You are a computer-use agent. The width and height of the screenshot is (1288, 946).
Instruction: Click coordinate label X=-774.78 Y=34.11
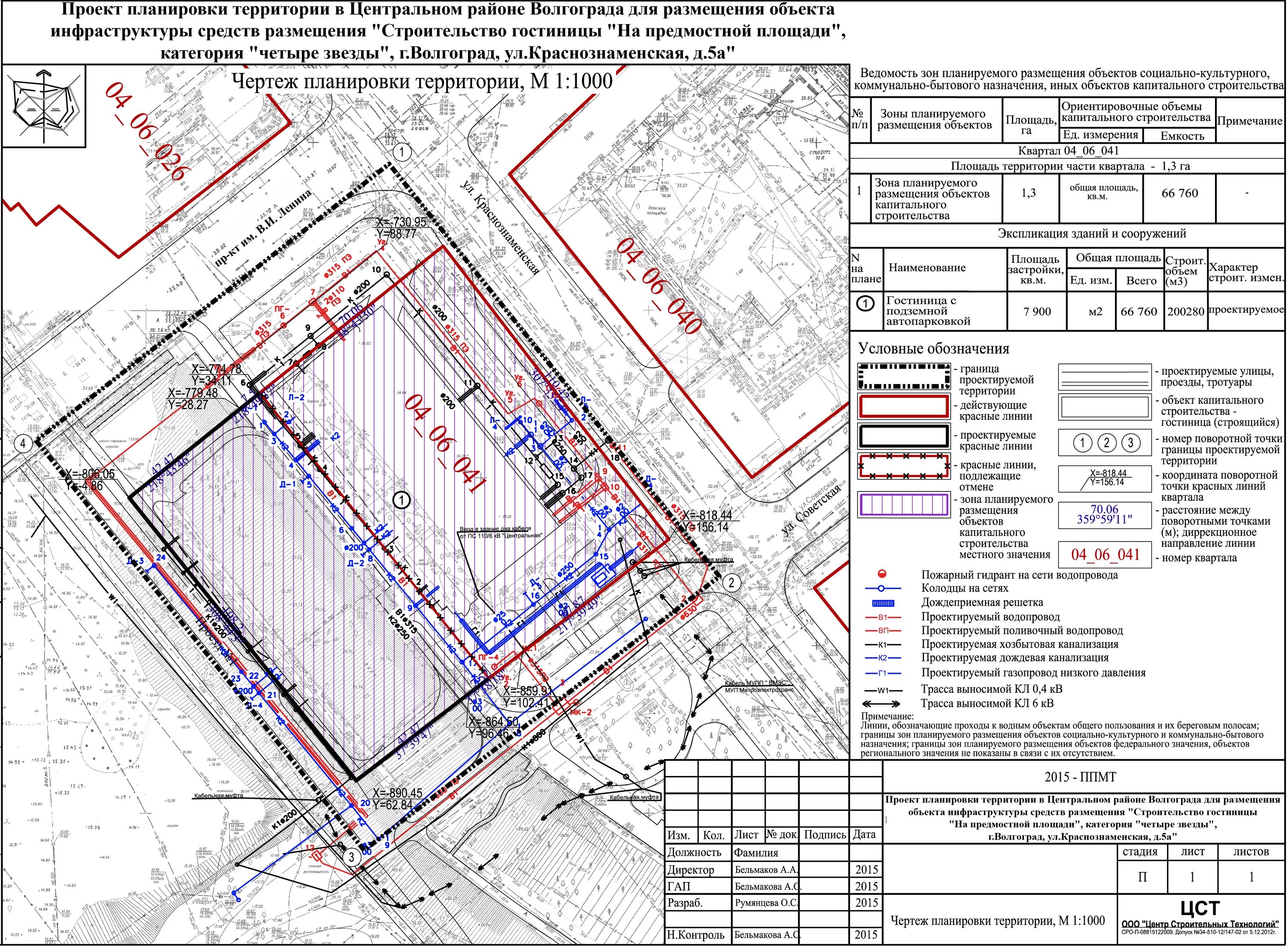point(216,375)
